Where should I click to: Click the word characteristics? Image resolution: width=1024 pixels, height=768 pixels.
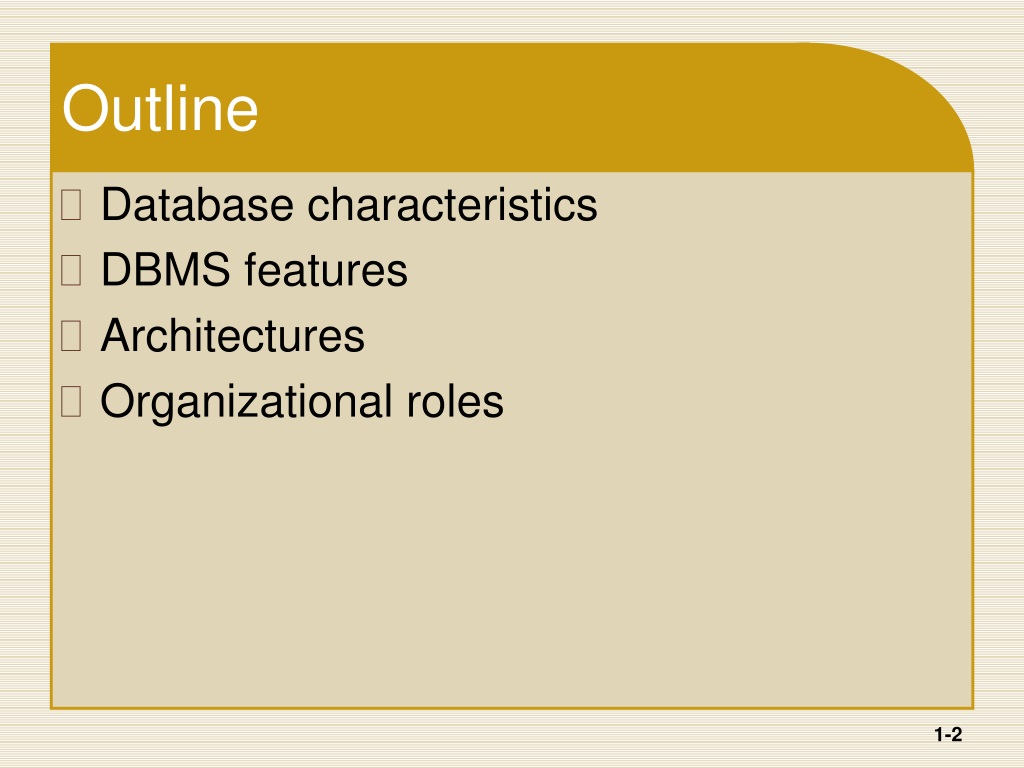pos(452,205)
